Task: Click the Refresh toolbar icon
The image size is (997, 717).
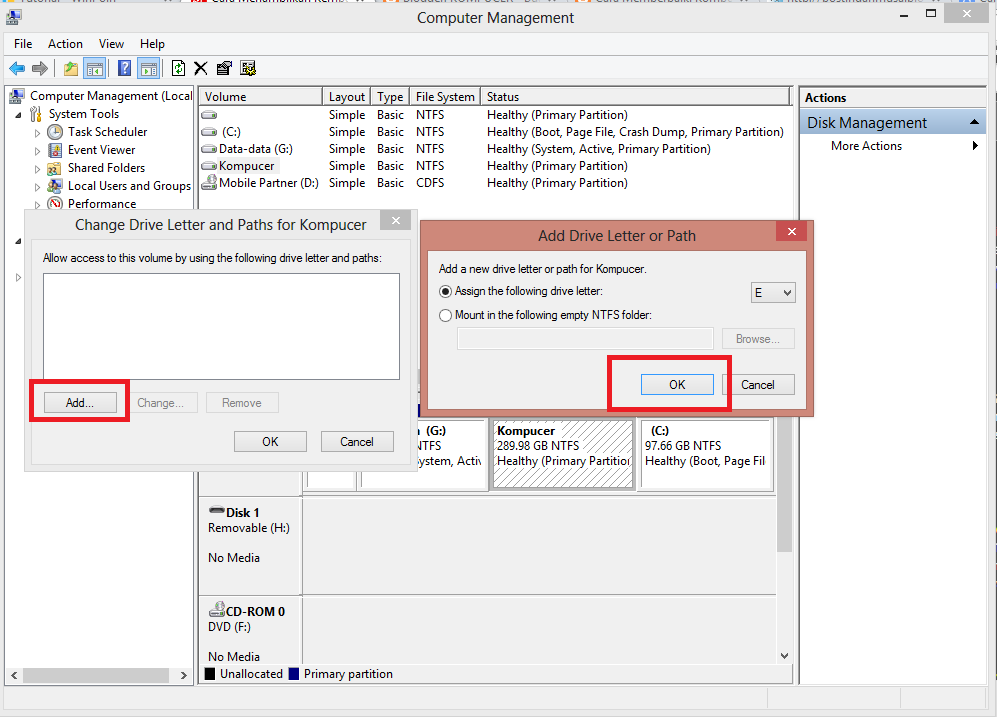Action: click(179, 69)
